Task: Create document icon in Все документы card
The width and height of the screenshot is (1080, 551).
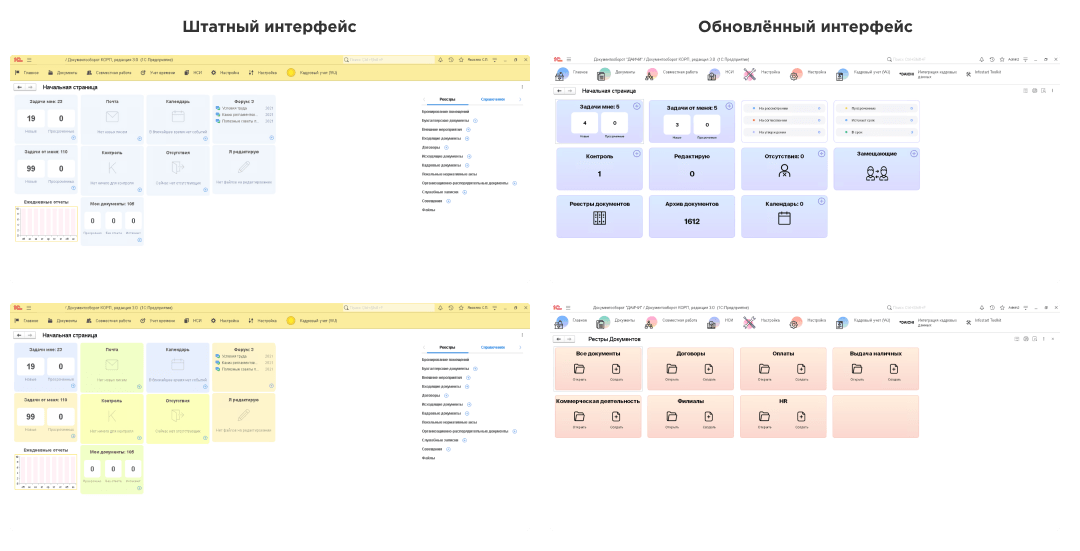Action: click(616, 369)
